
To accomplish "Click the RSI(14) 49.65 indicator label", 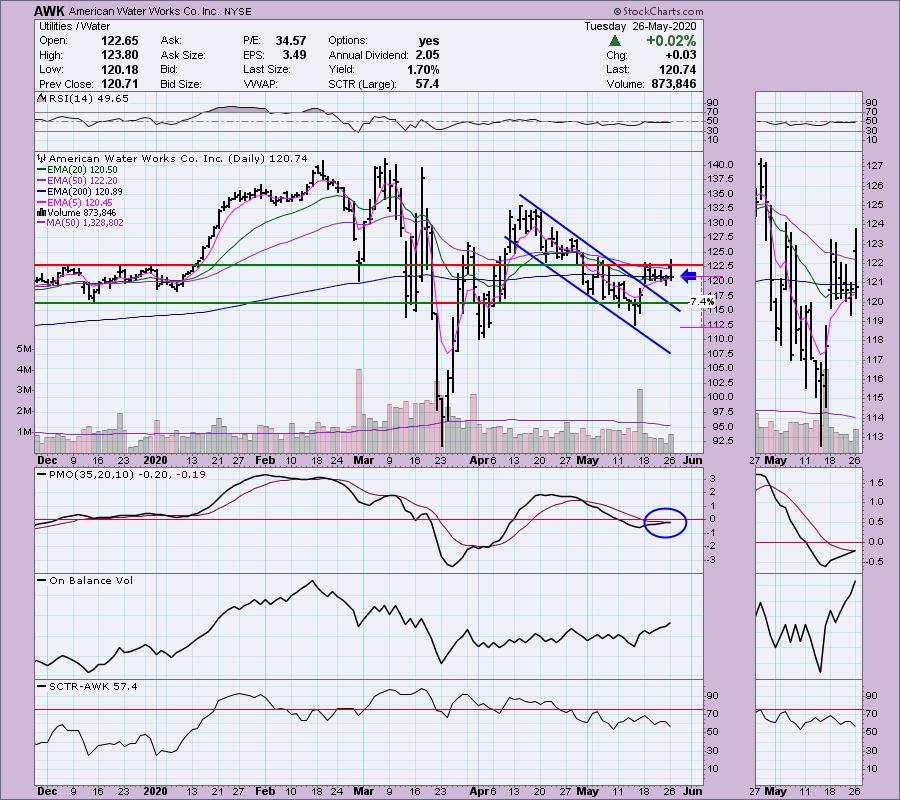I will tap(88, 99).
